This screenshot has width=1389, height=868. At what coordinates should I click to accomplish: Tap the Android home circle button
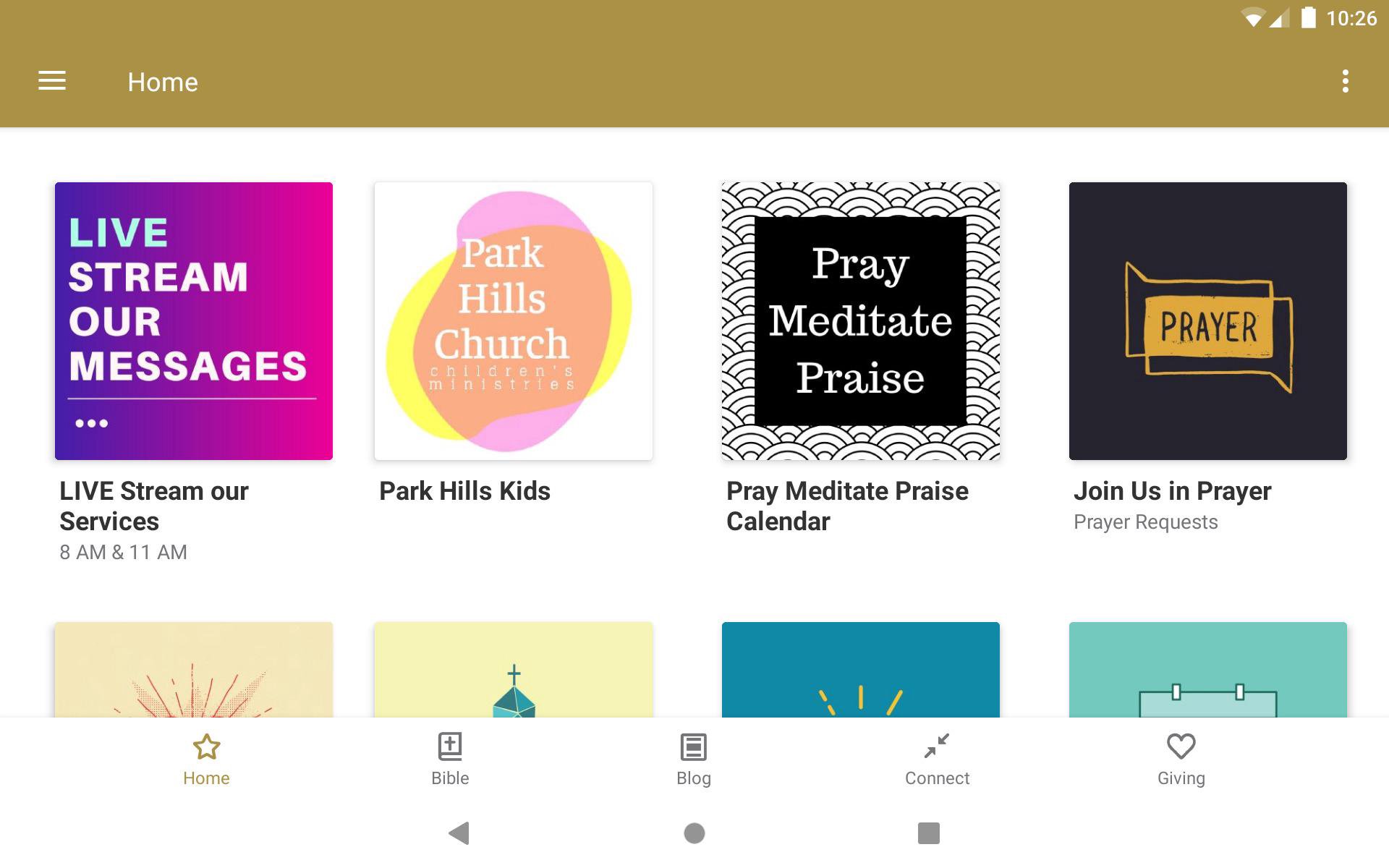coord(694,833)
